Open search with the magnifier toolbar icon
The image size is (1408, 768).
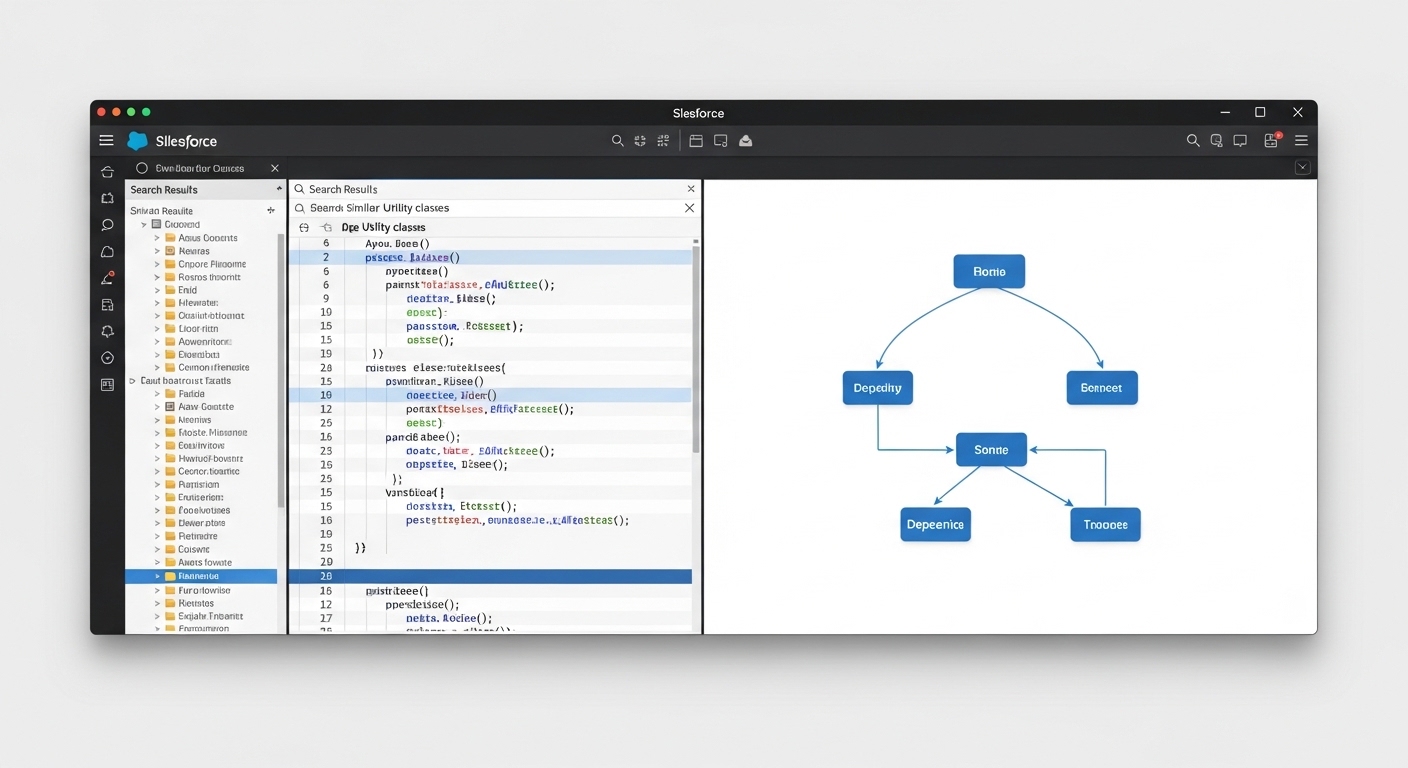[x=618, y=141]
